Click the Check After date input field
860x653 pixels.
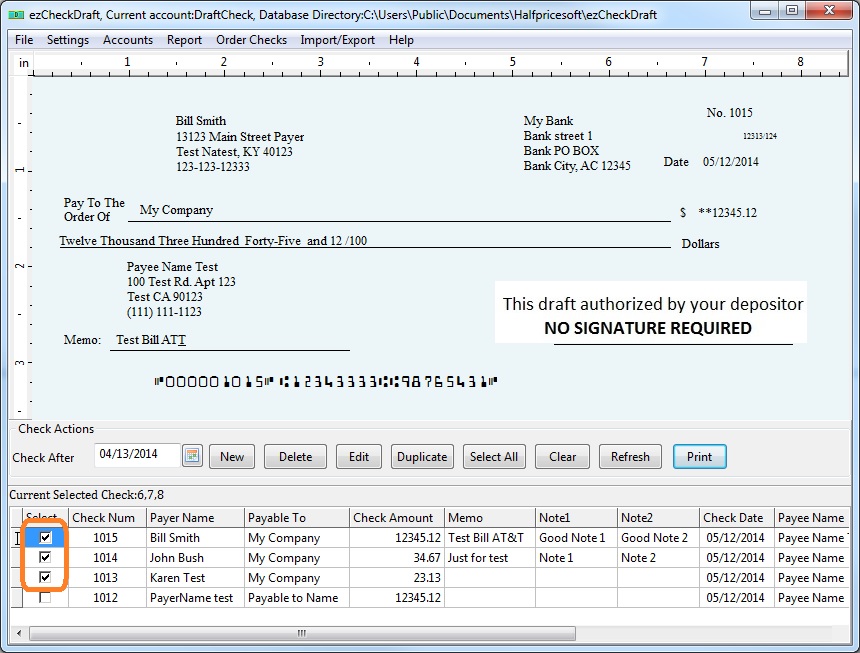click(x=135, y=456)
